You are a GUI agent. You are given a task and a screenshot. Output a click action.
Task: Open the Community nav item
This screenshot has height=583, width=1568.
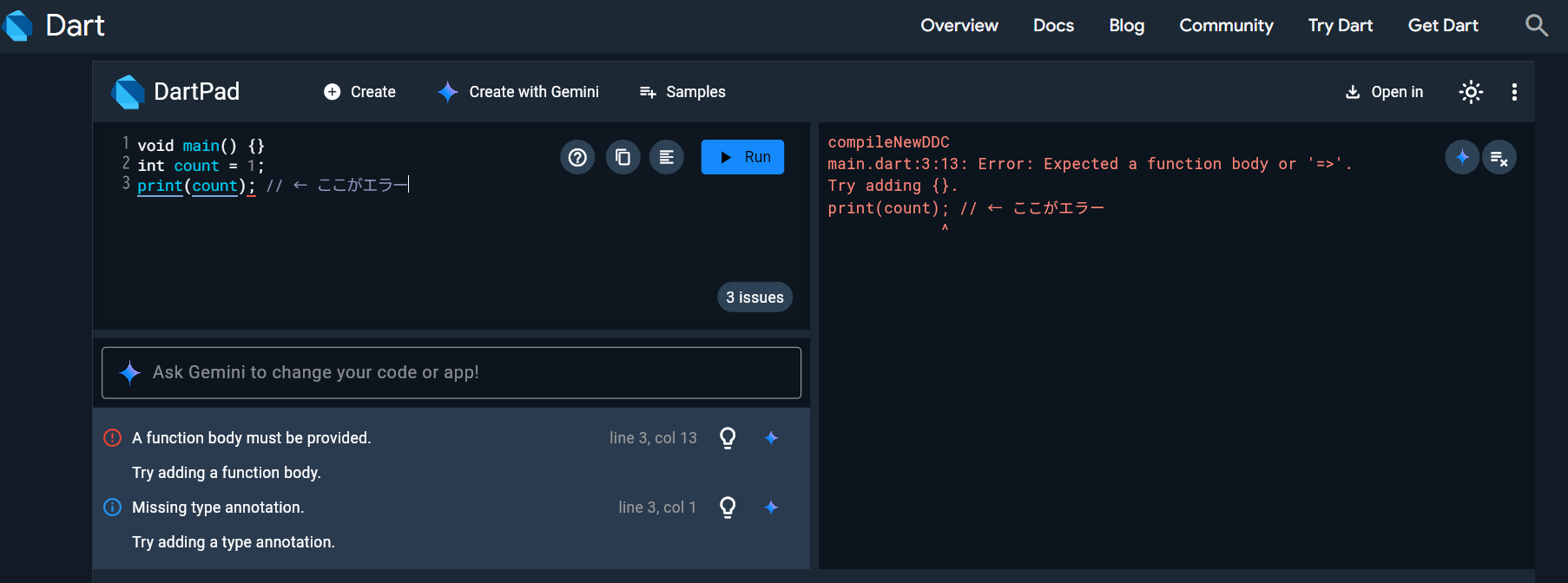tap(1226, 25)
